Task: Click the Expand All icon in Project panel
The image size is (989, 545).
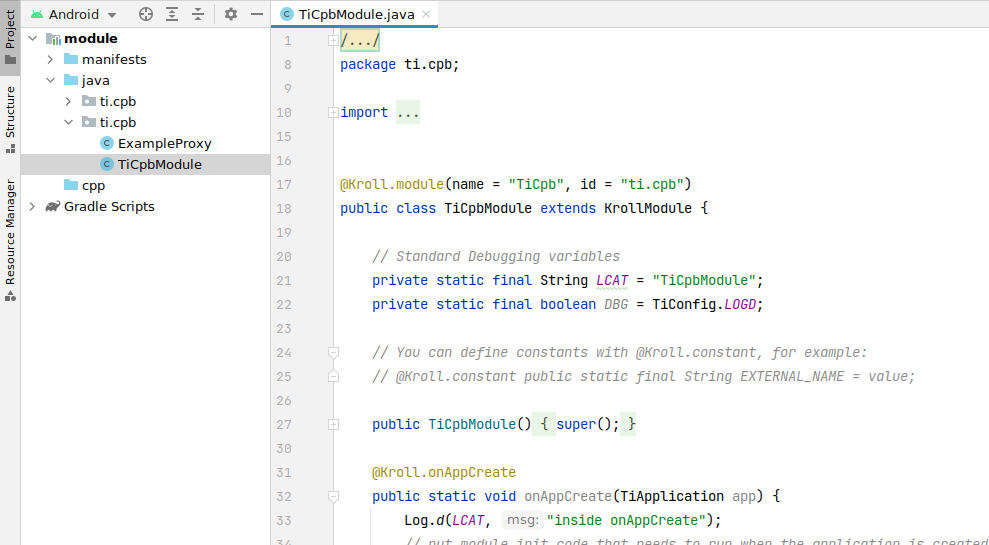Action: 172,14
